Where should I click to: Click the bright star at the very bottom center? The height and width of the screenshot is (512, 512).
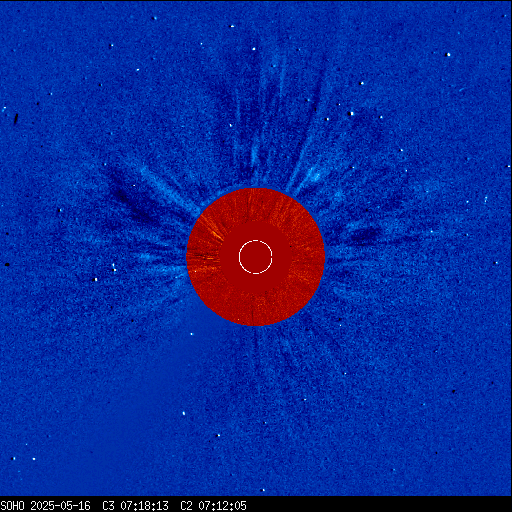[262, 490]
